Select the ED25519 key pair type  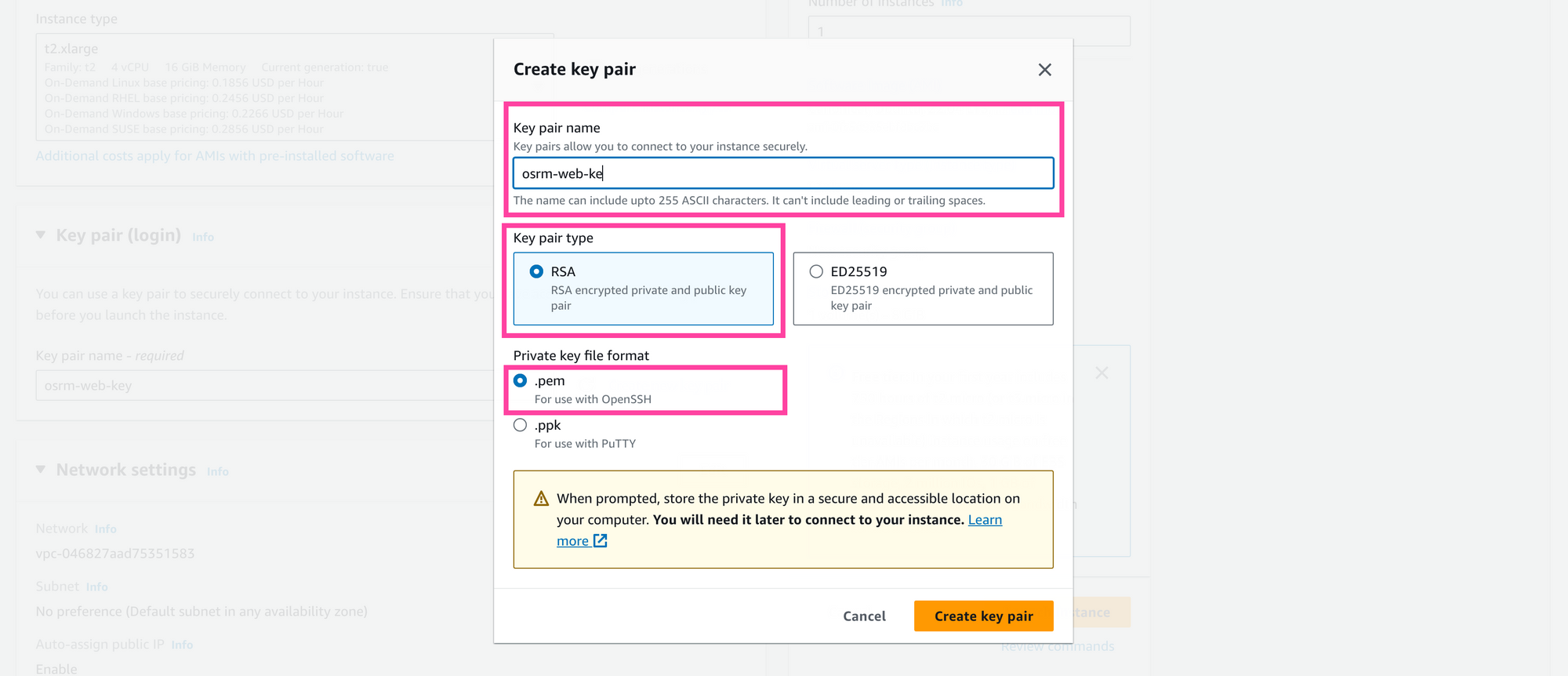pos(815,271)
